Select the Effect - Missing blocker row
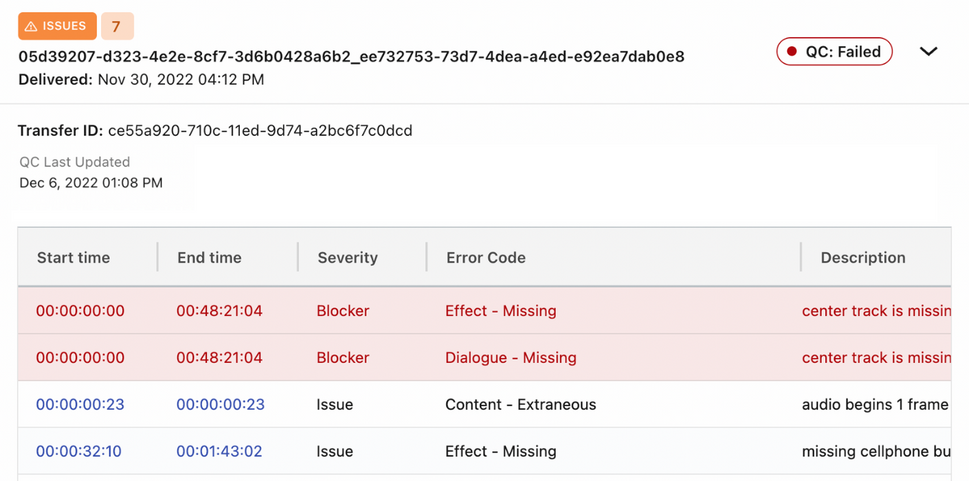 (484, 311)
